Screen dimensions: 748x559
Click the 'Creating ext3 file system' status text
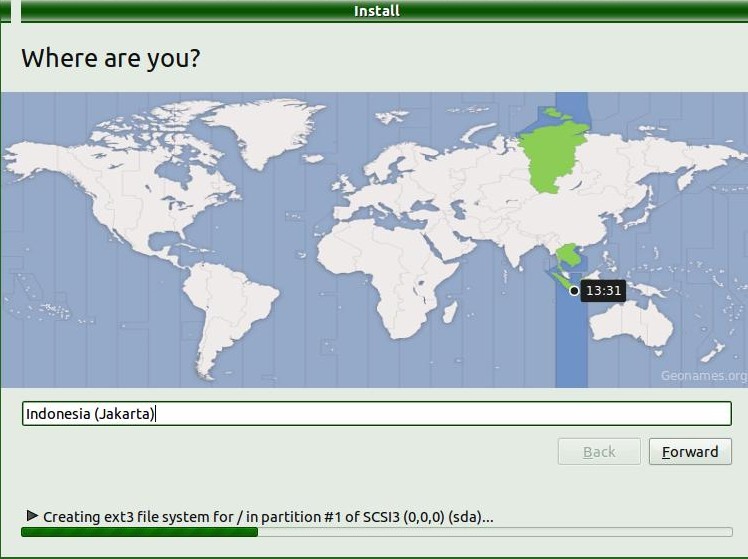268,517
